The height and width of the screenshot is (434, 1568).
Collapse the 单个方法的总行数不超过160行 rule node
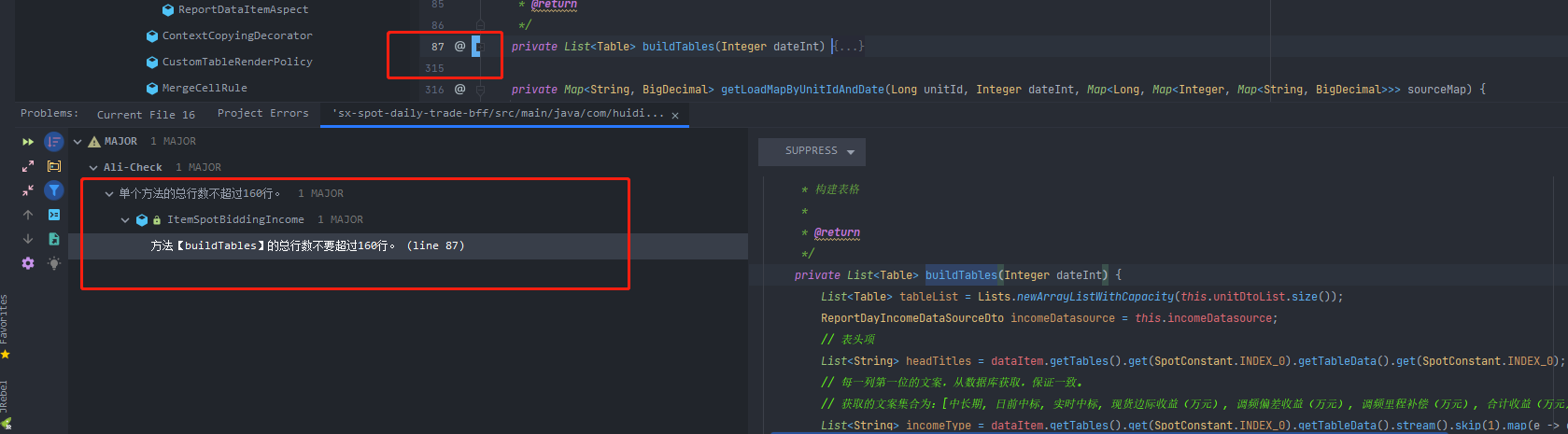pyautogui.click(x=109, y=194)
